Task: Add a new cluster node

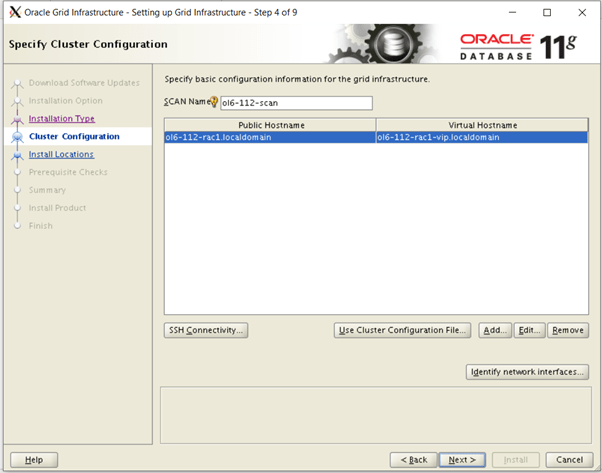Action: (x=495, y=330)
